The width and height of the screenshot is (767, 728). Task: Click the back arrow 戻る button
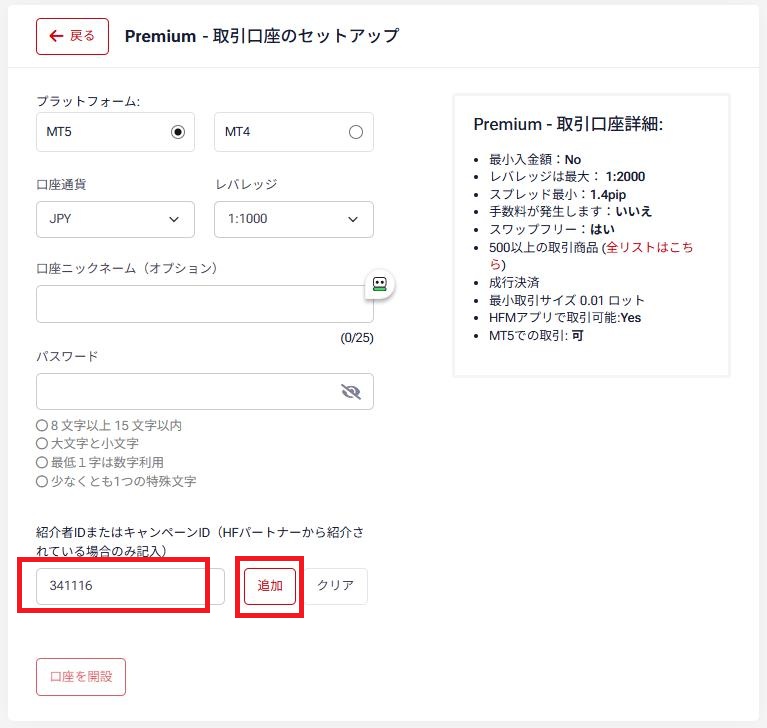tap(72, 36)
